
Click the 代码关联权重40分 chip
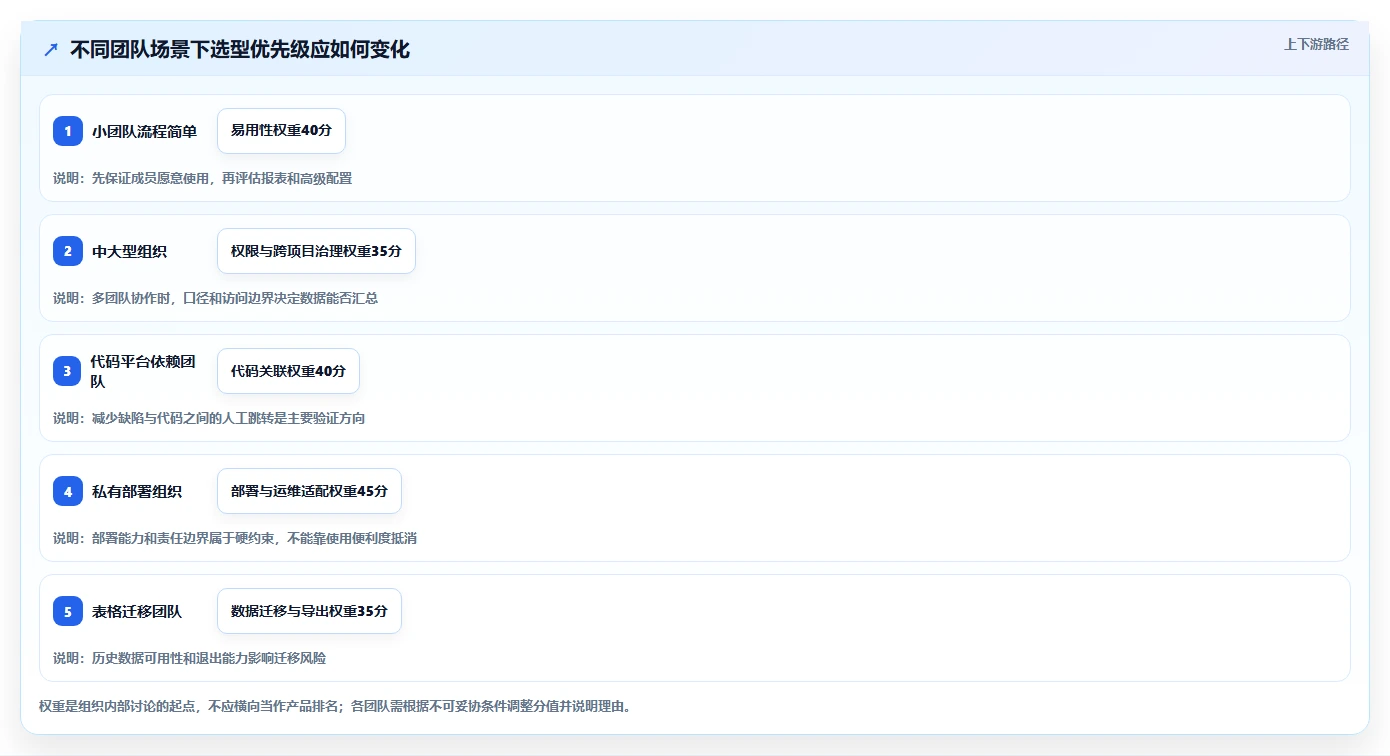288,371
